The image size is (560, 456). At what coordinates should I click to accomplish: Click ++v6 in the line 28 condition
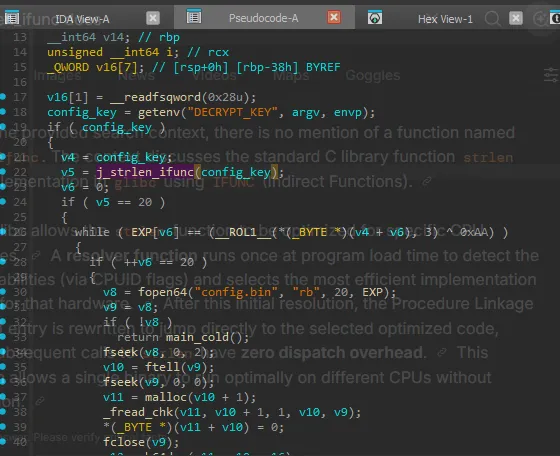coord(138,262)
